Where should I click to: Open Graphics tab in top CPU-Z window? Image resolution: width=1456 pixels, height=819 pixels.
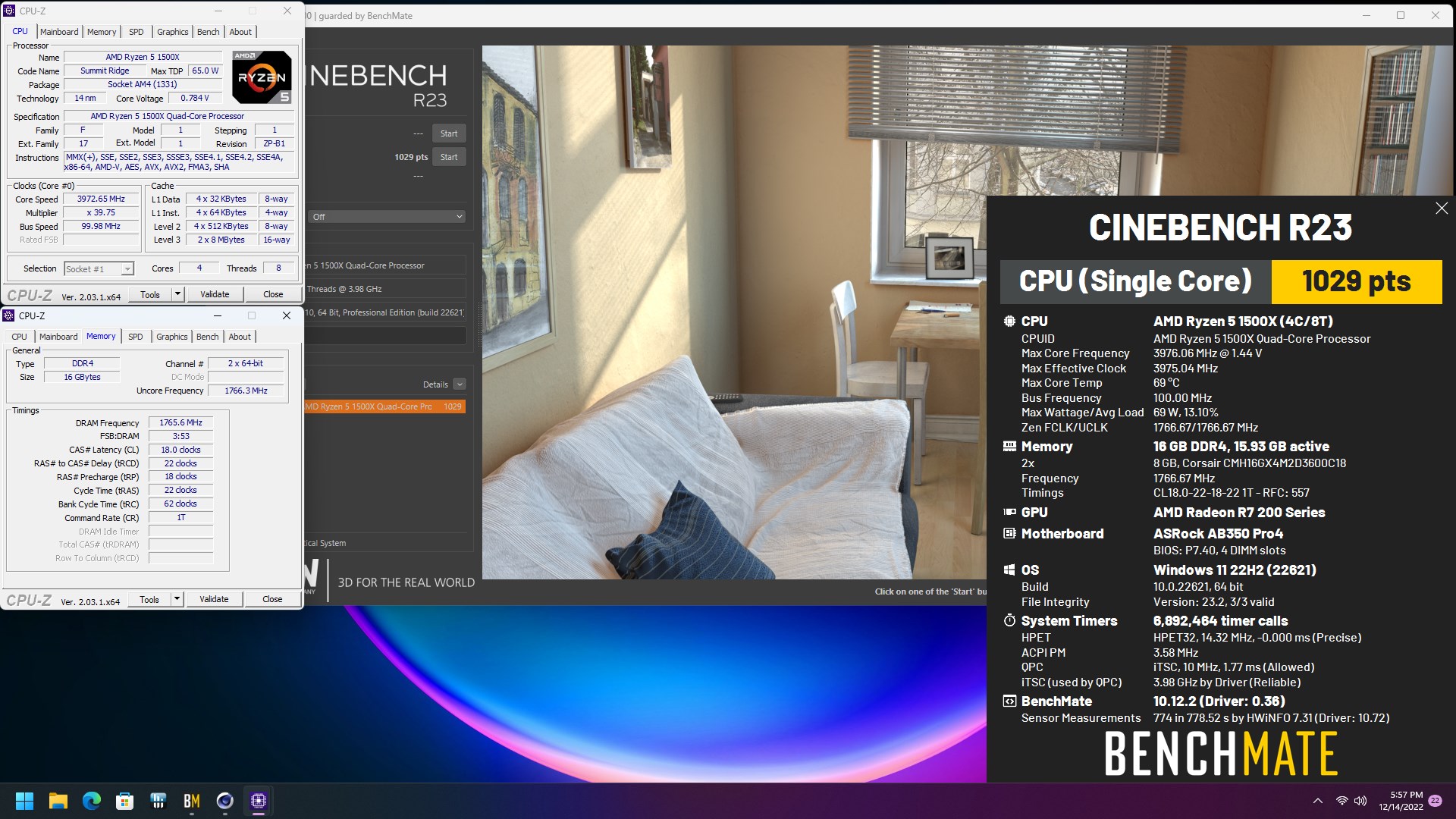pyautogui.click(x=173, y=32)
